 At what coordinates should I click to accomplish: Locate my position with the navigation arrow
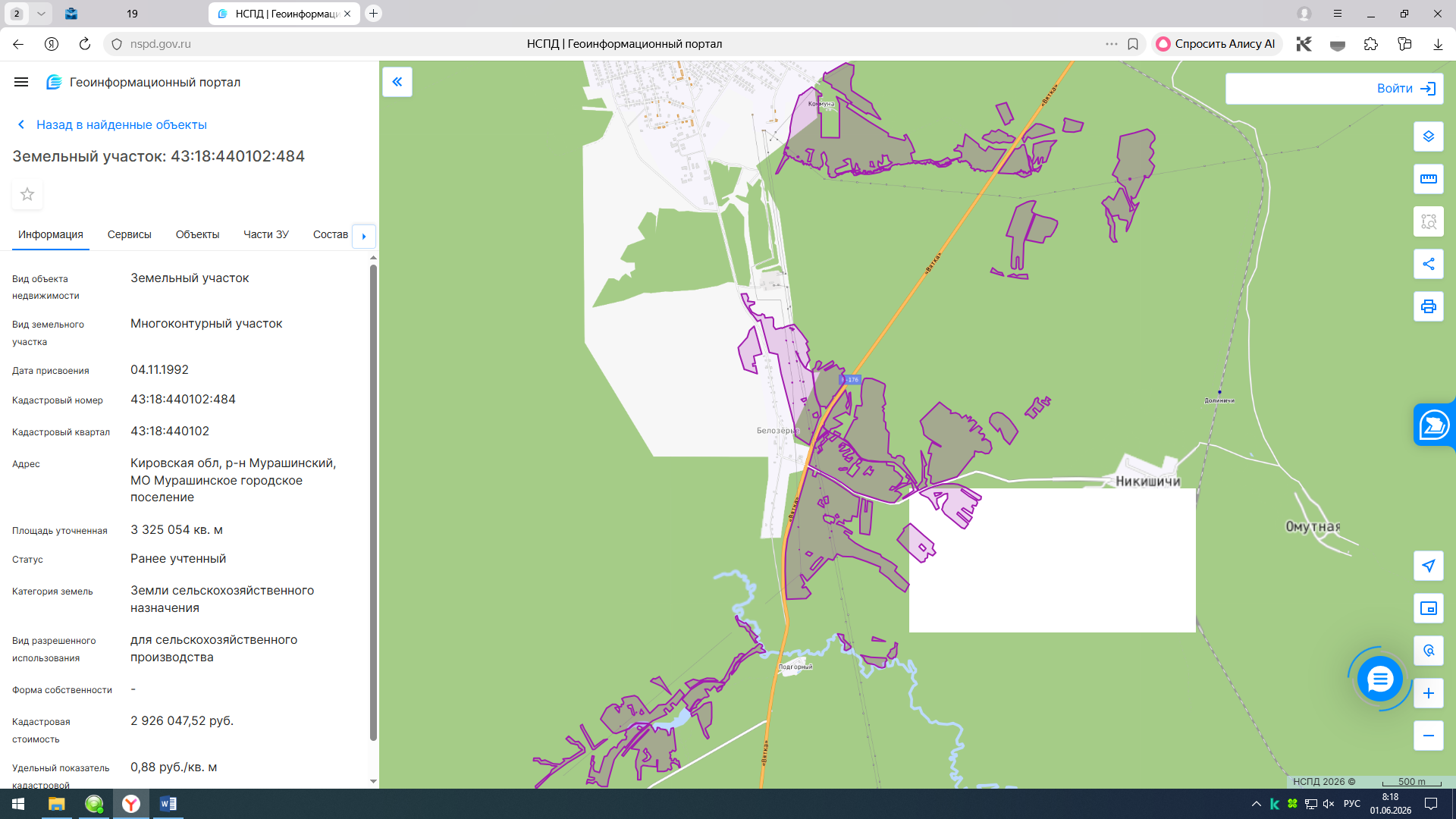1429,566
